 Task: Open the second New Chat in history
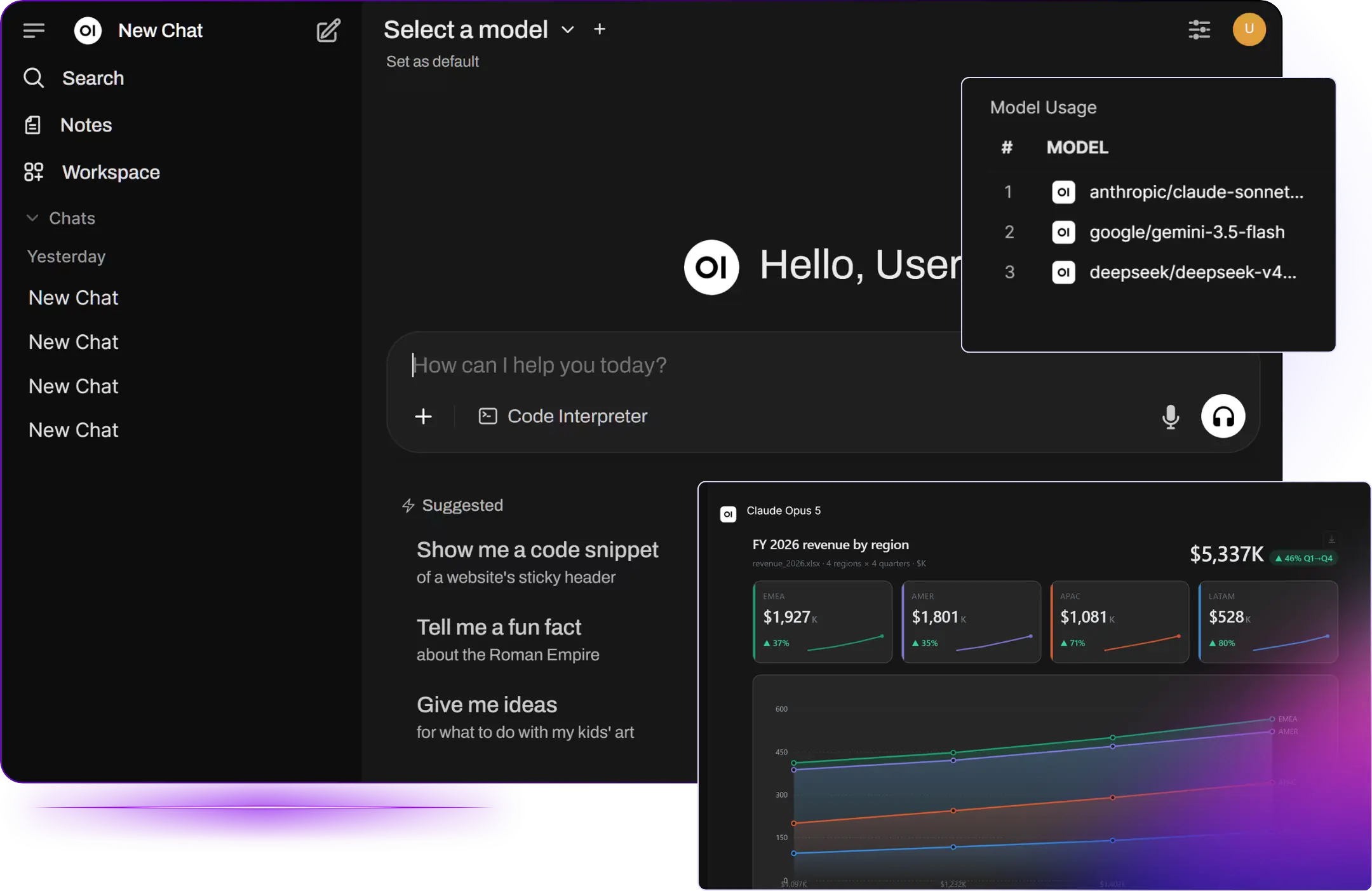click(x=74, y=342)
